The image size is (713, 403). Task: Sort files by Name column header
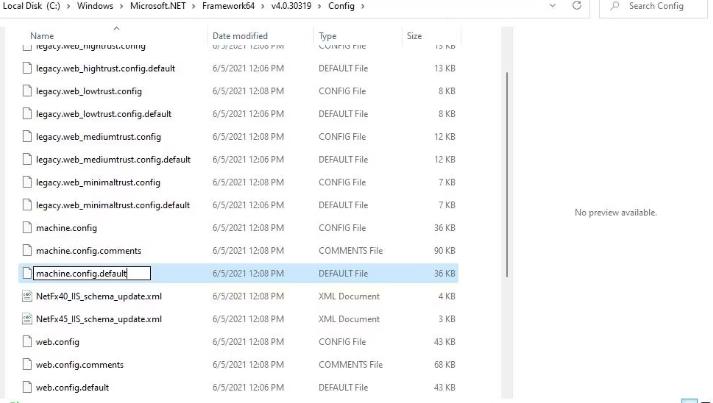tap(42, 35)
